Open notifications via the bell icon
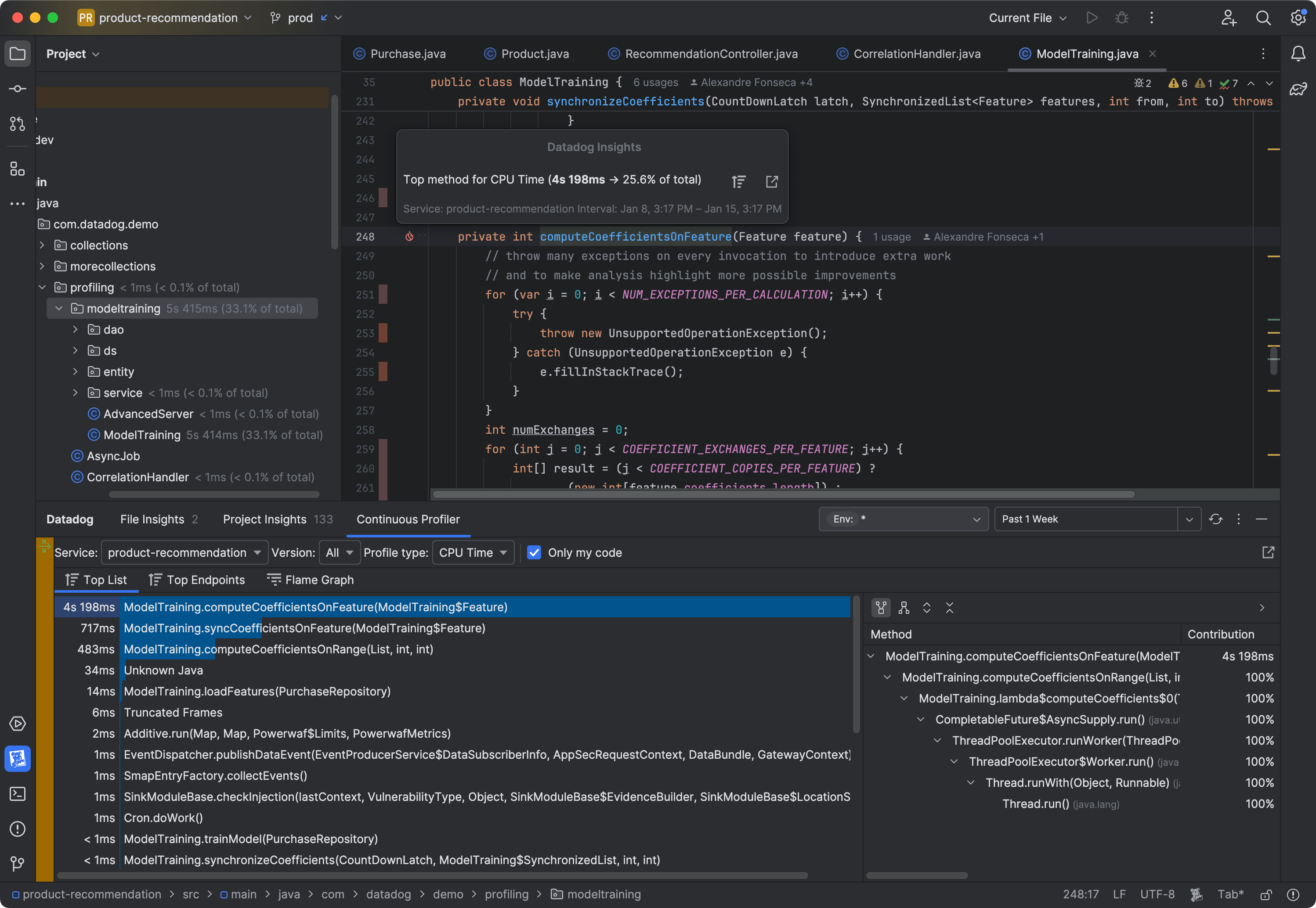This screenshot has width=1316, height=908. pyautogui.click(x=1298, y=53)
